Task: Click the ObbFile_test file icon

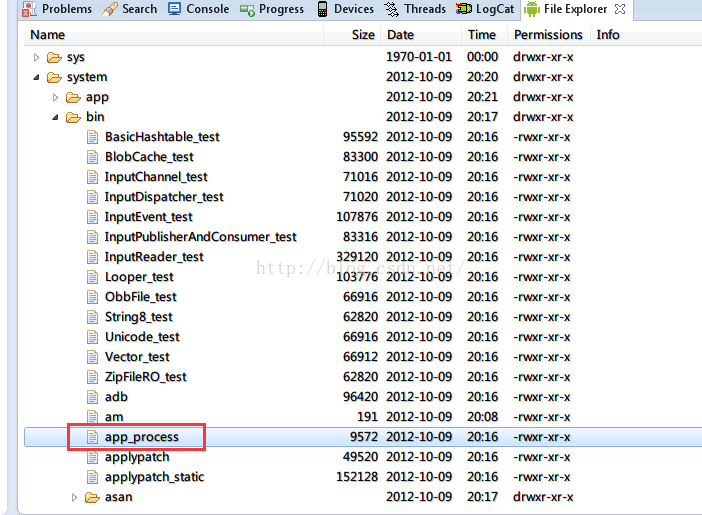Action: [x=92, y=297]
